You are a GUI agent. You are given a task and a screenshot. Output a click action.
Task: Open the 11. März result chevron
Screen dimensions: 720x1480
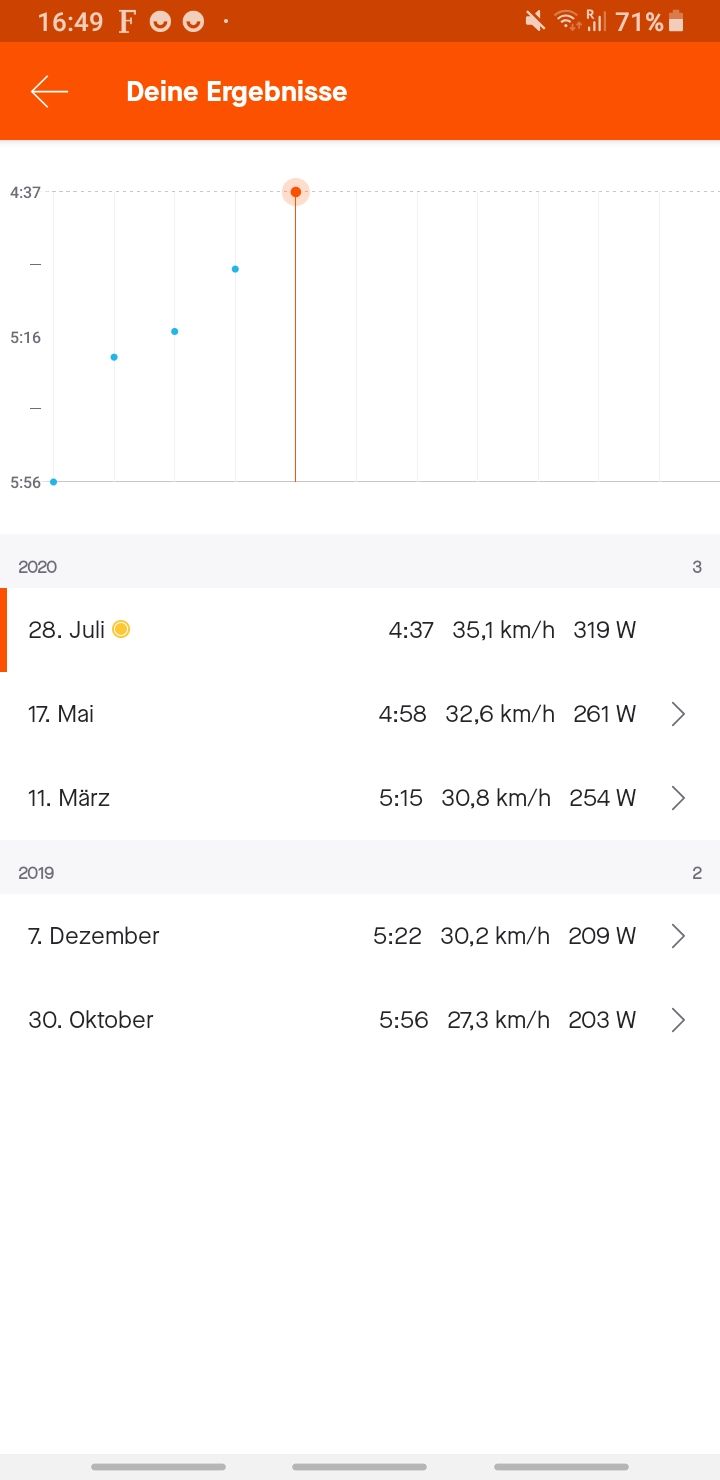click(678, 798)
